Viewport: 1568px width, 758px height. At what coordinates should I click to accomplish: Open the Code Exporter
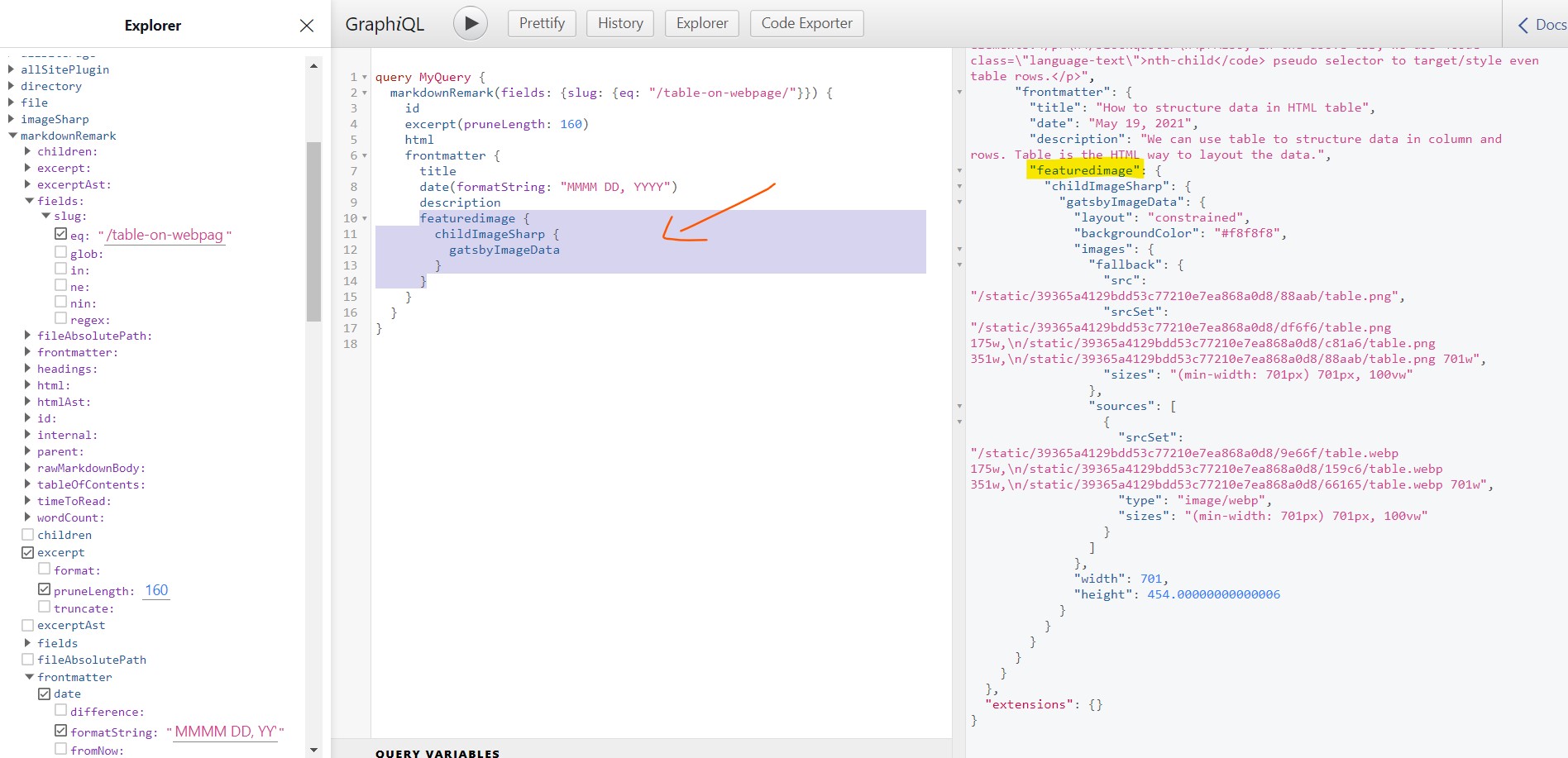click(x=806, y=23)
